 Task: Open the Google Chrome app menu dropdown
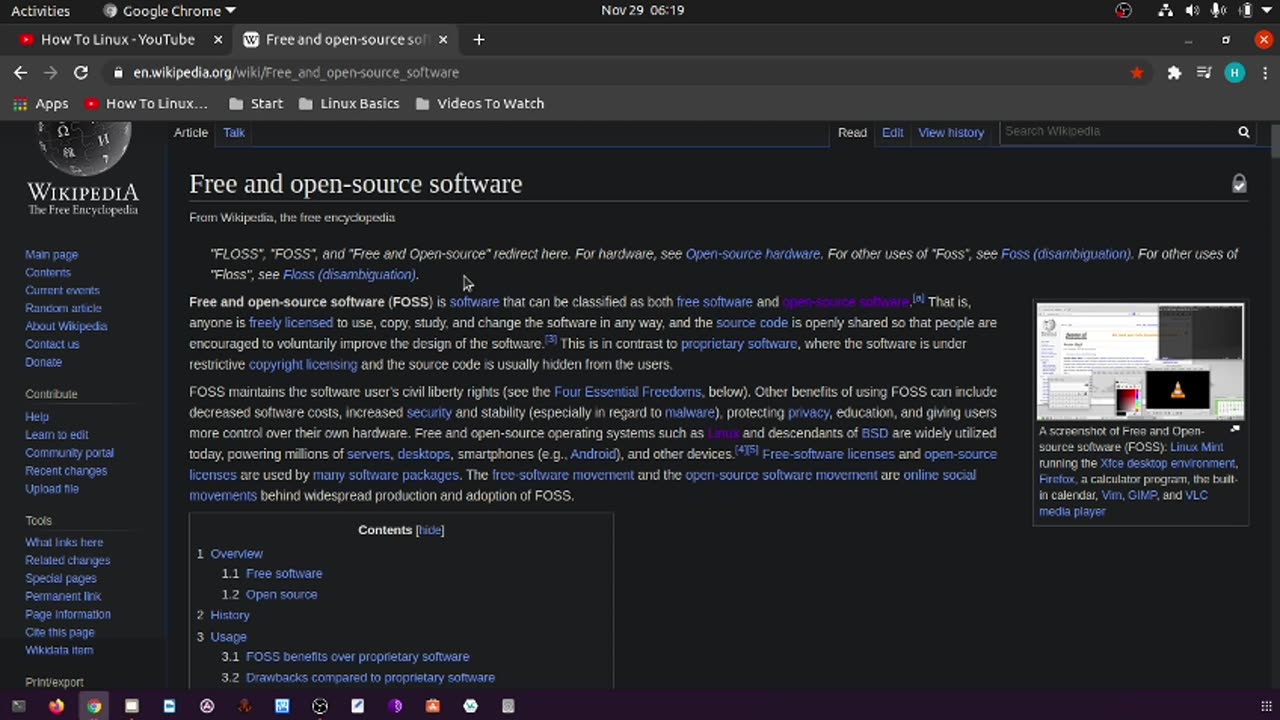point(169,11)
